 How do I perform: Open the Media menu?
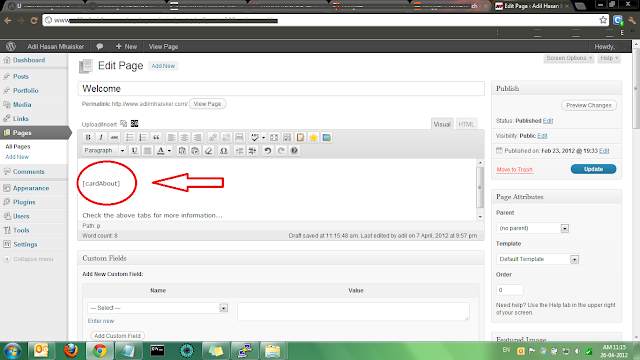coord(22,104)
